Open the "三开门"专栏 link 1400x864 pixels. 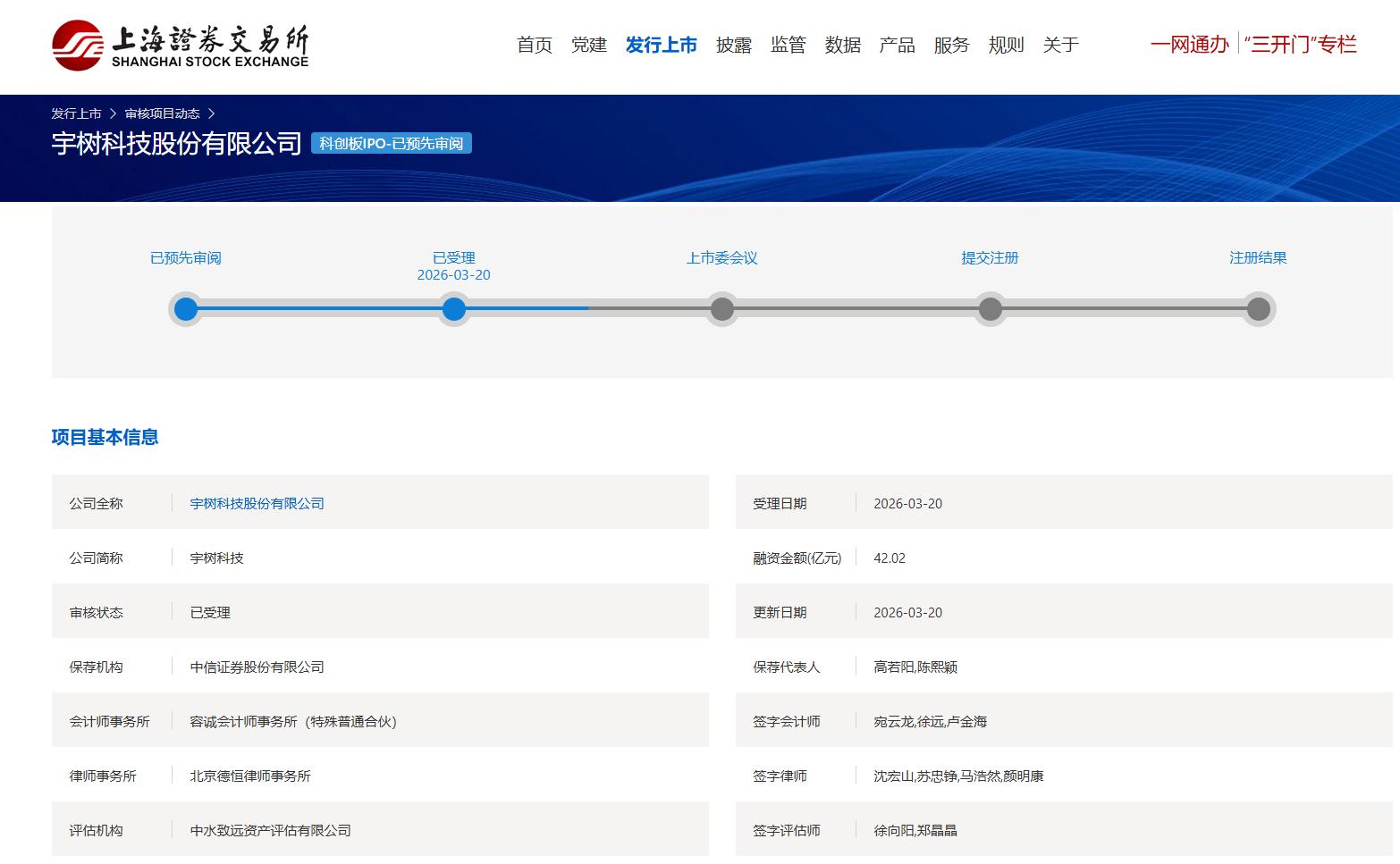pyautogui.click(x=1300, y=45)
